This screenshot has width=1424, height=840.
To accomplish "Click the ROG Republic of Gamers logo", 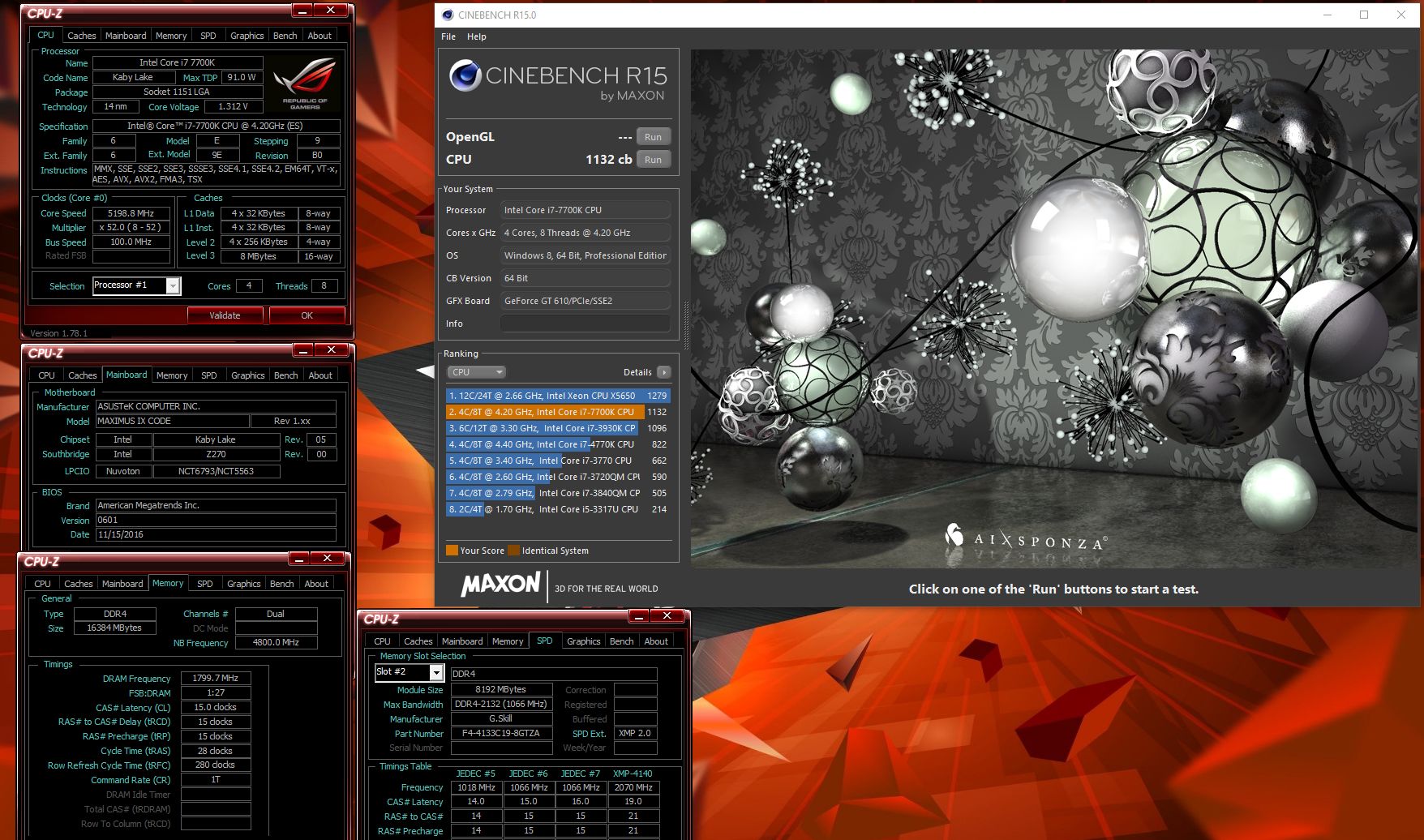I will pos(305,84).
